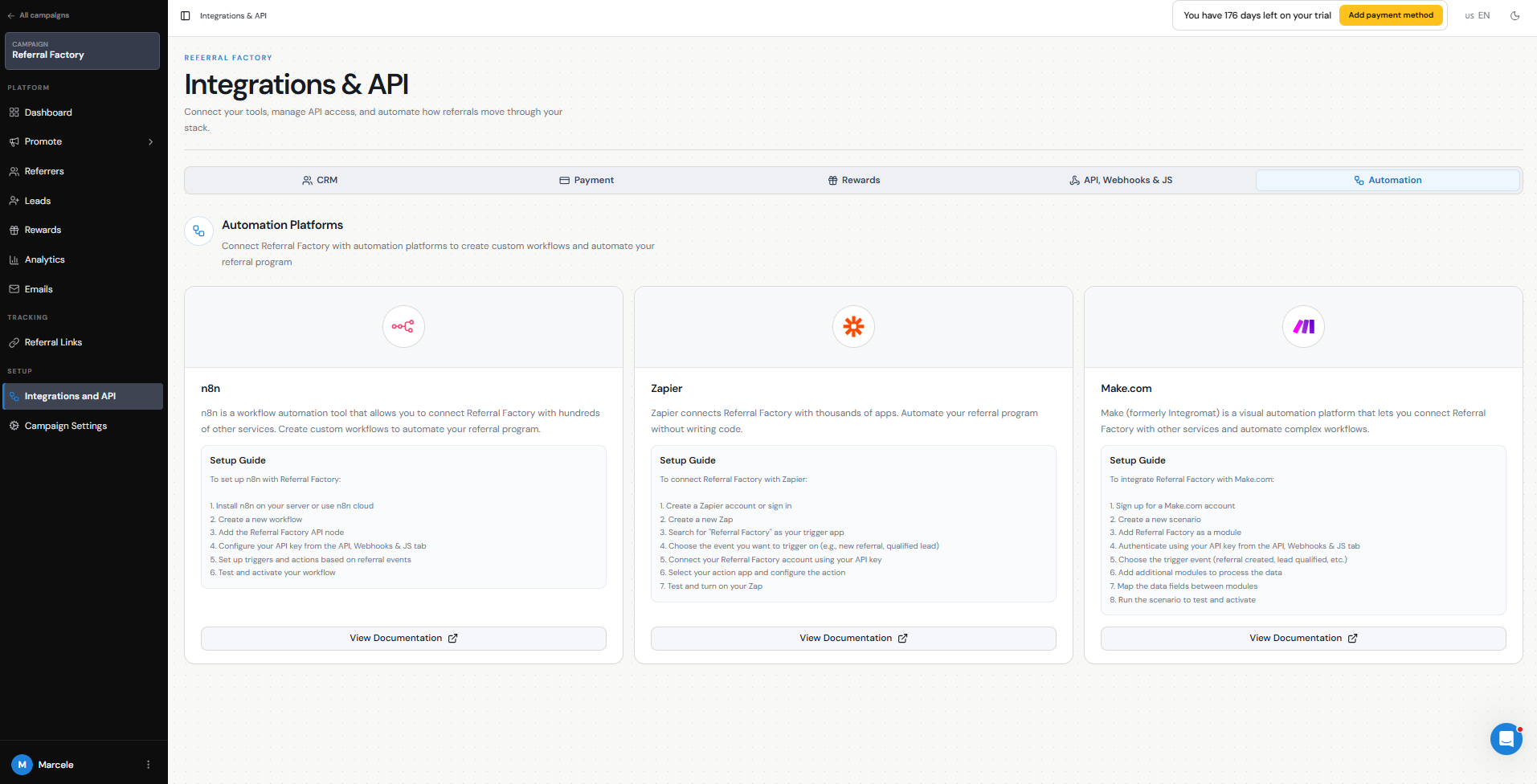Toggle the sidebar panel icon

[186, 16]
